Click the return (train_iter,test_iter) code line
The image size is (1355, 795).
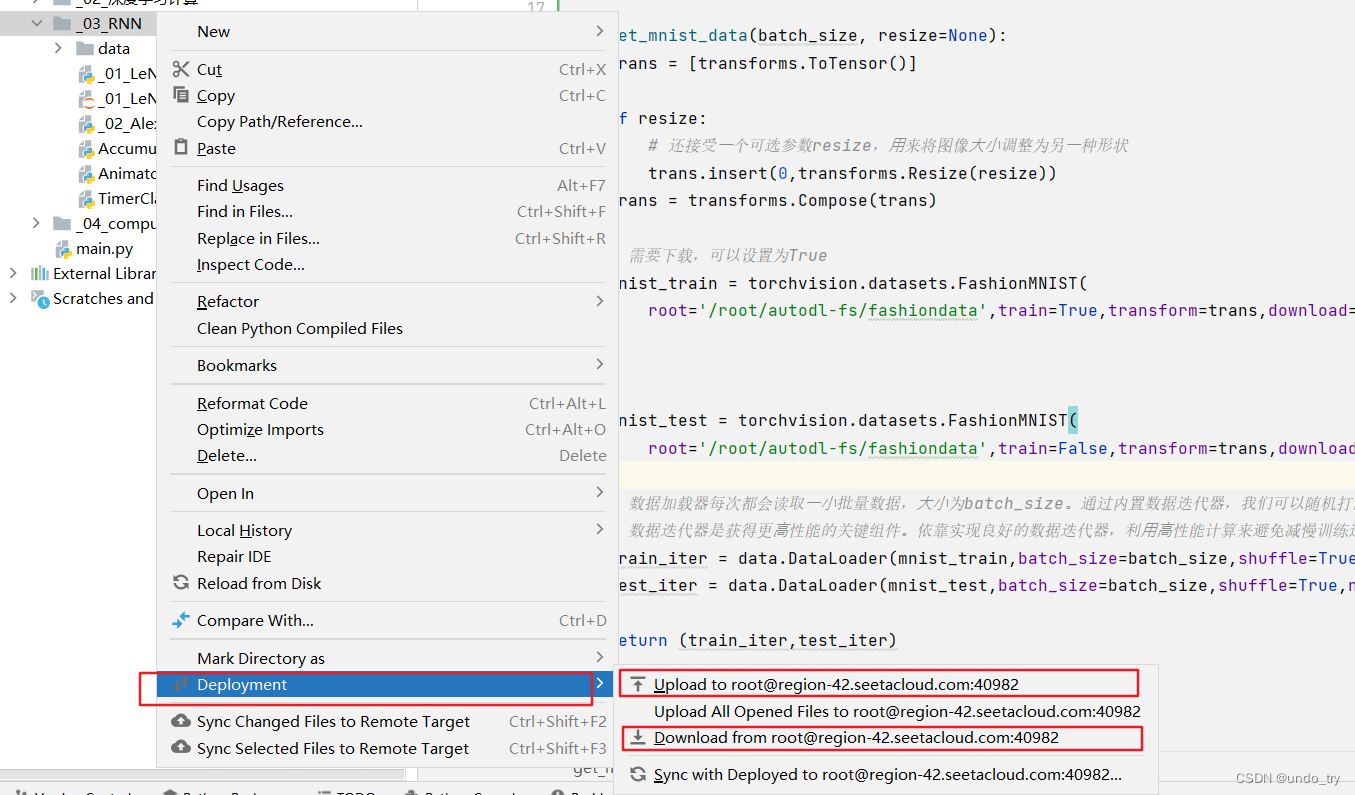(757, 640)
